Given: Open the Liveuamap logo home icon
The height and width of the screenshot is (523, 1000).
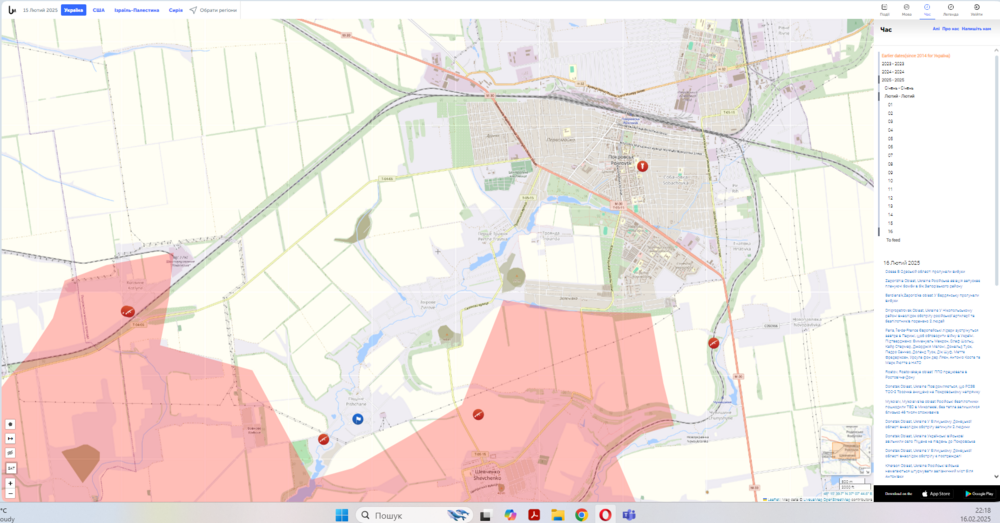Looking at the screenshot, I should (11, 10).
